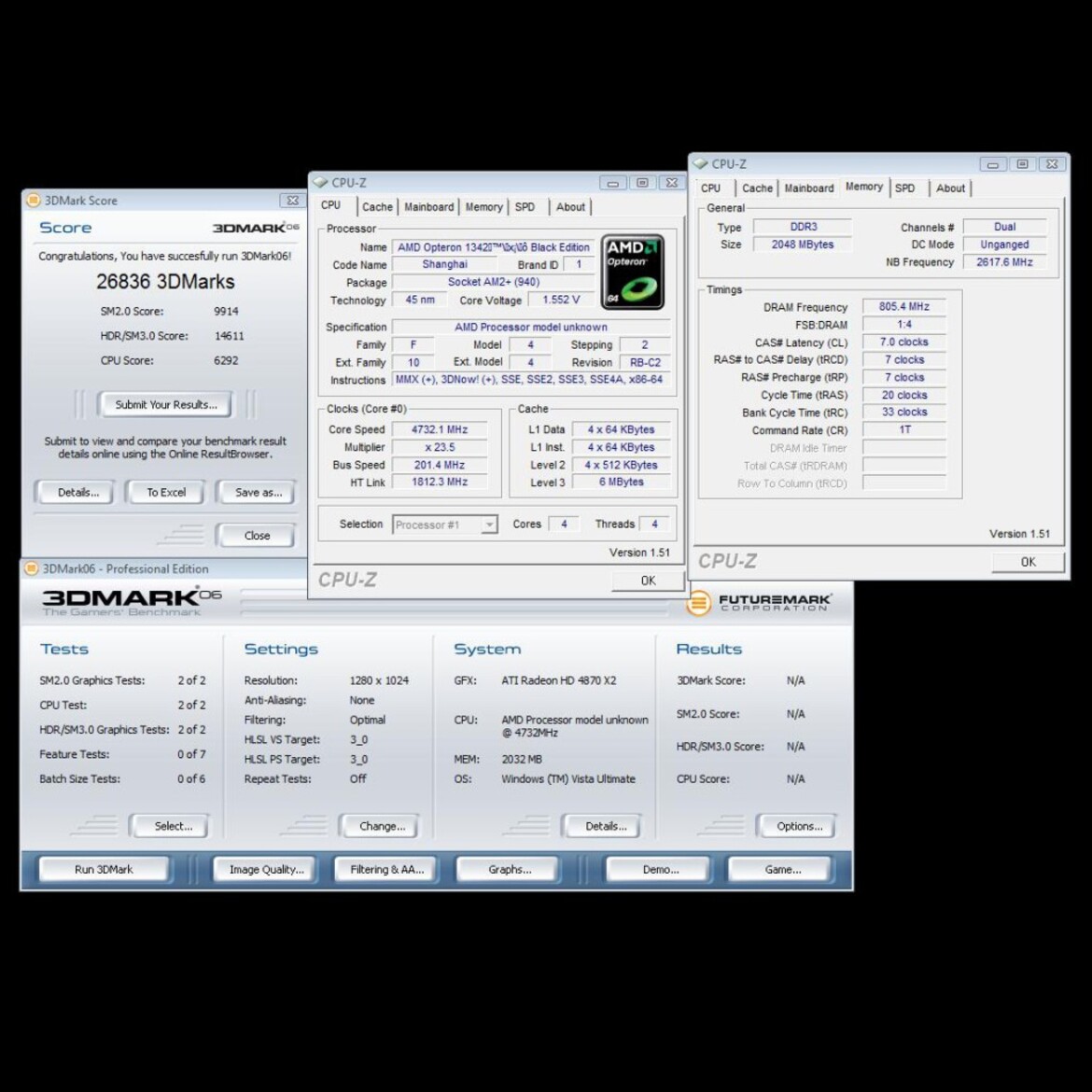Minimize the CPU-Z Memory window
1092x1092 pixels.
(992, 164)
